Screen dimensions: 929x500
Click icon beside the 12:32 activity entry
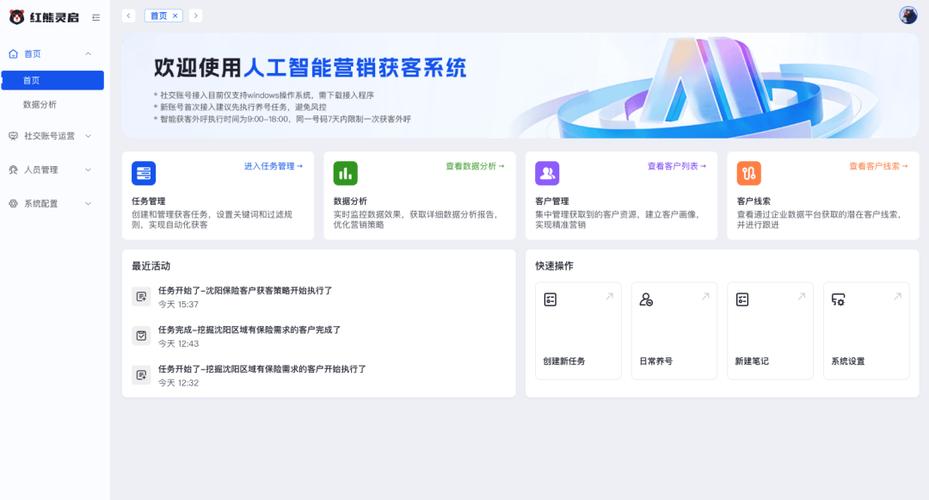tap(141, 375)
